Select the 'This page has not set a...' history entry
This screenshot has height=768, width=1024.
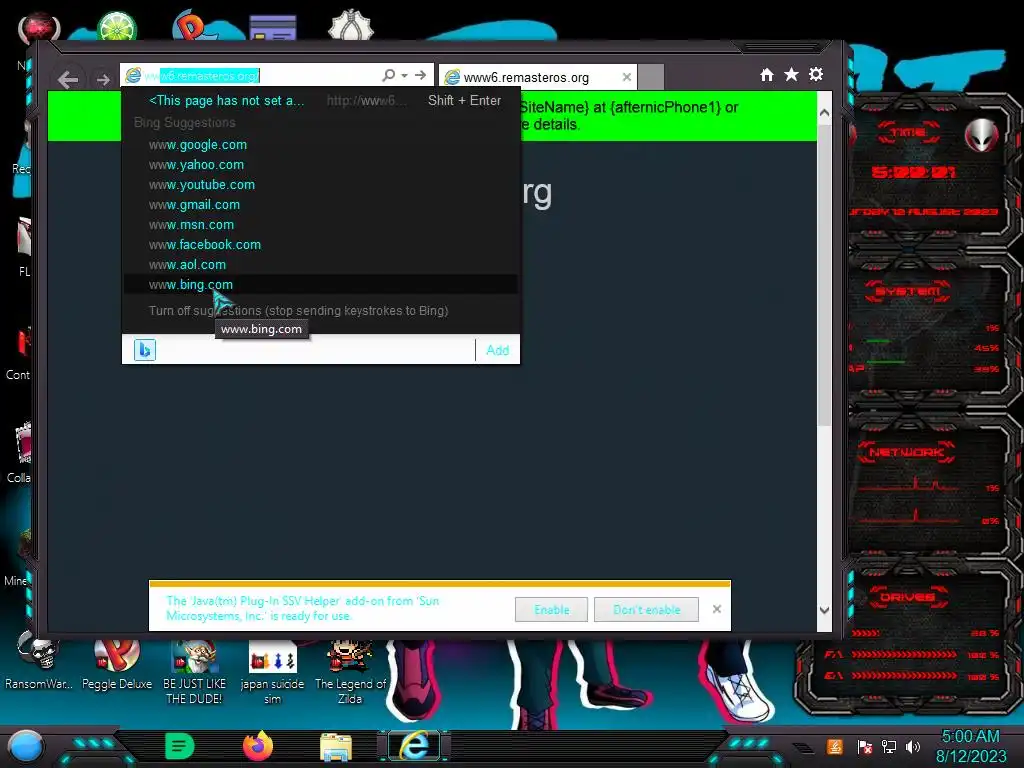321,101
